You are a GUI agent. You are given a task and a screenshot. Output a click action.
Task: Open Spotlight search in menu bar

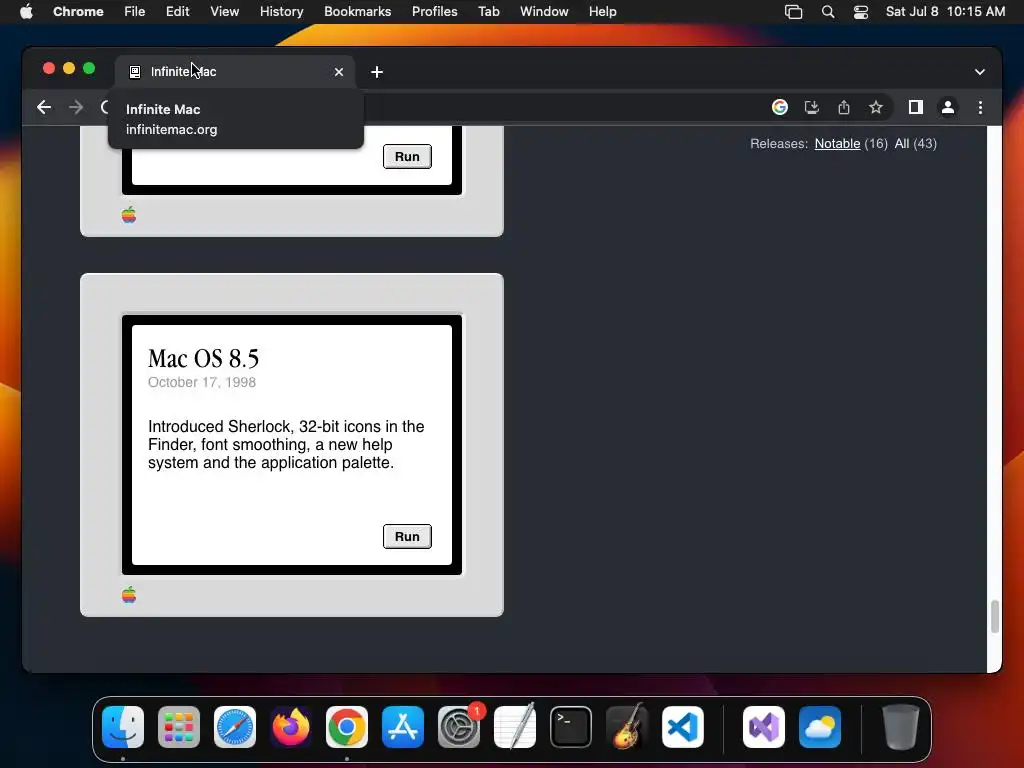827,12
